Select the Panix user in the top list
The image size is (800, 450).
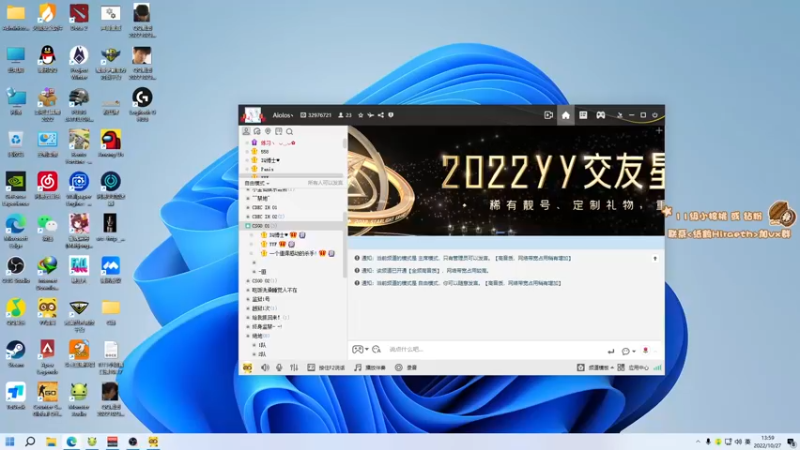(267, 169)
